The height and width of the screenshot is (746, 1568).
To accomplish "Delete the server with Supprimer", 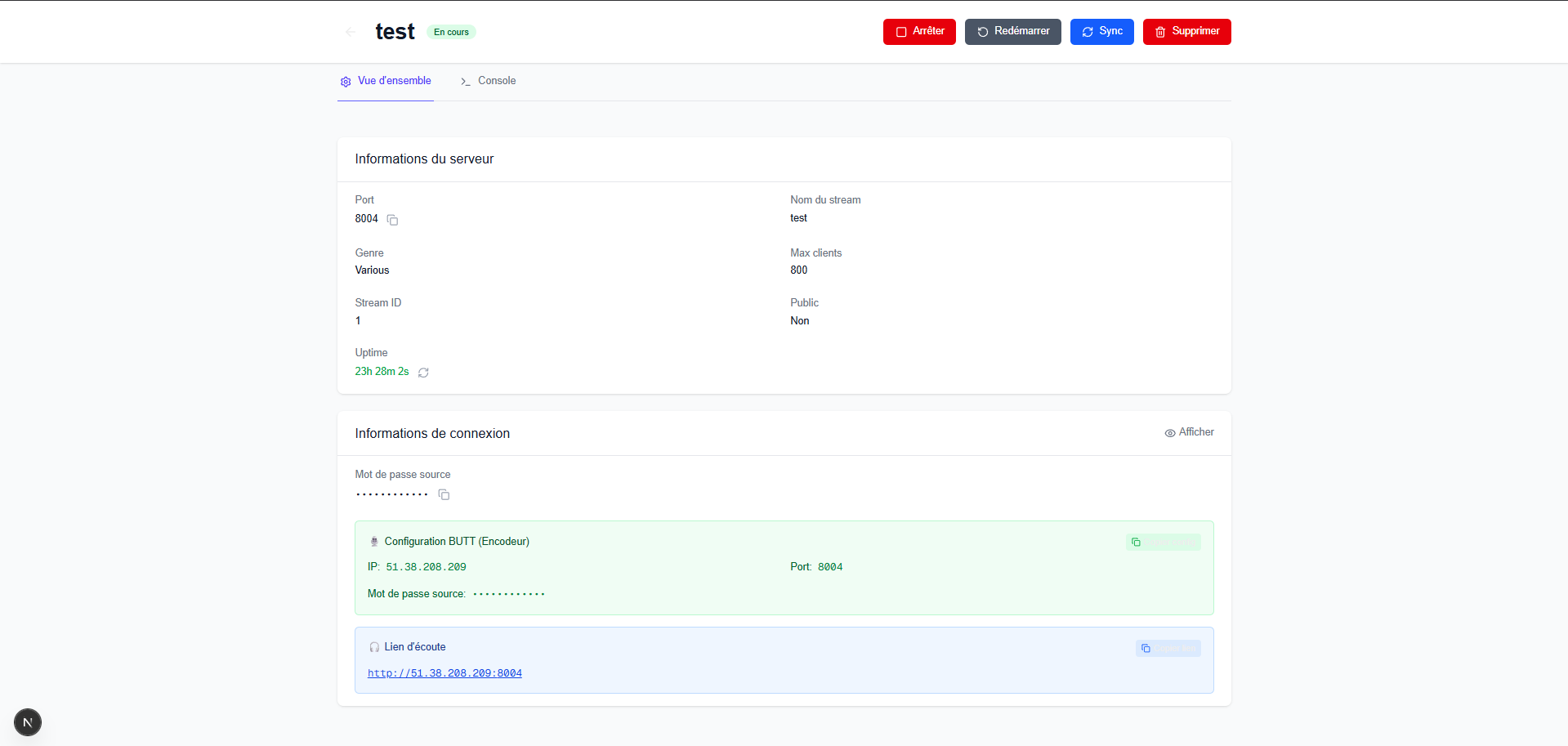I will [x=1186, y=32].
